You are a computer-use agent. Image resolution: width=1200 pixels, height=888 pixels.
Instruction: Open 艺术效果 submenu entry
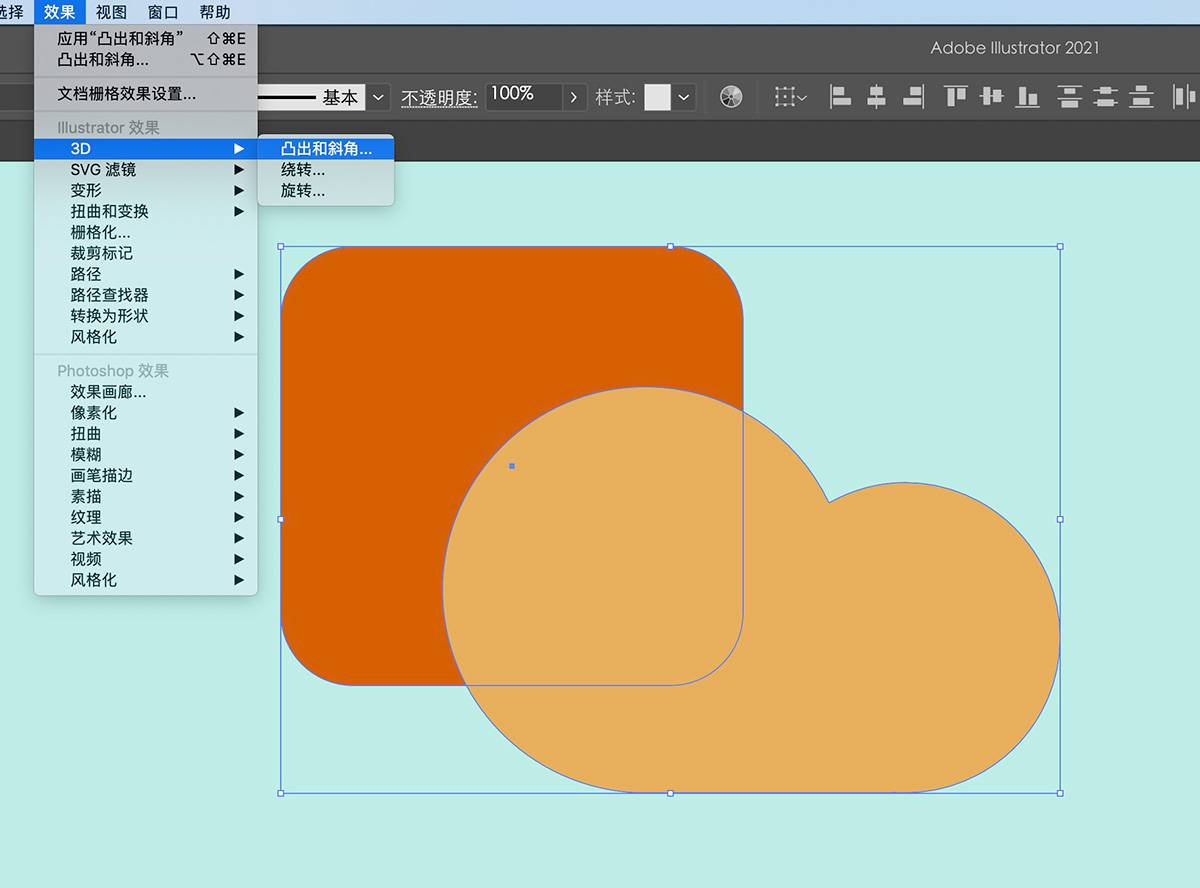tap(146, 538)
